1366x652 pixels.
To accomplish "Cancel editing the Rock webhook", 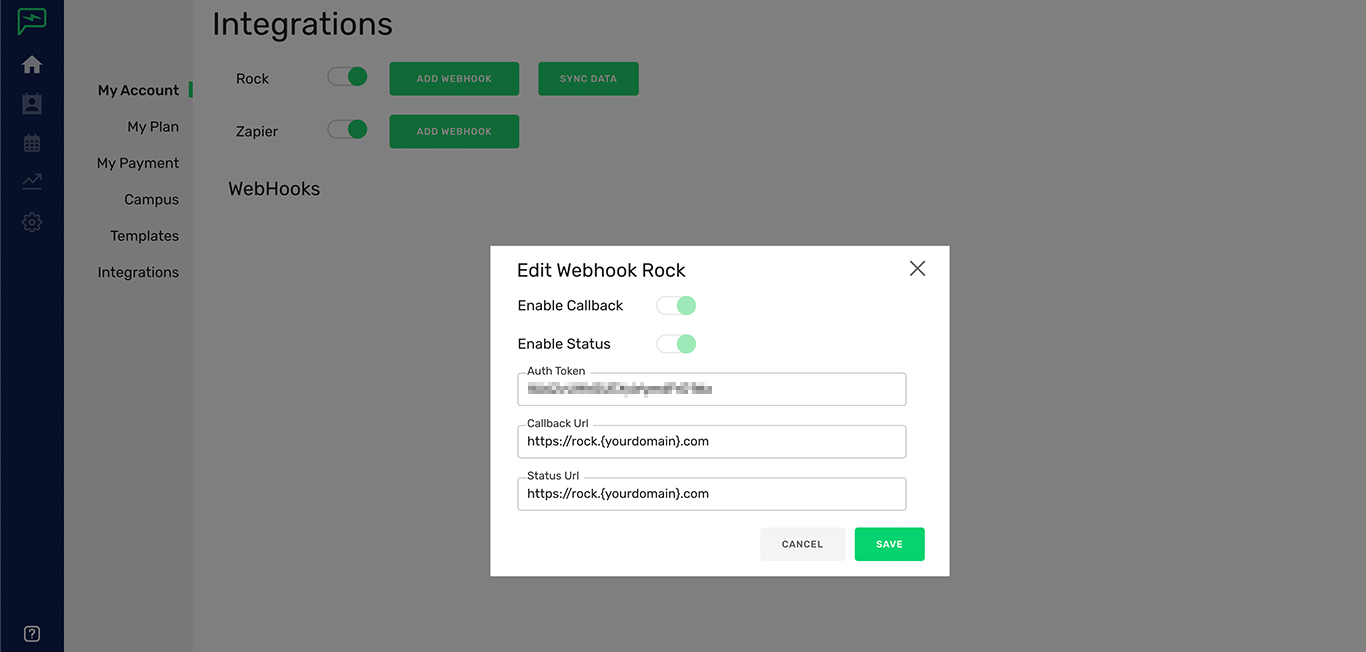I will click(802, 543).
